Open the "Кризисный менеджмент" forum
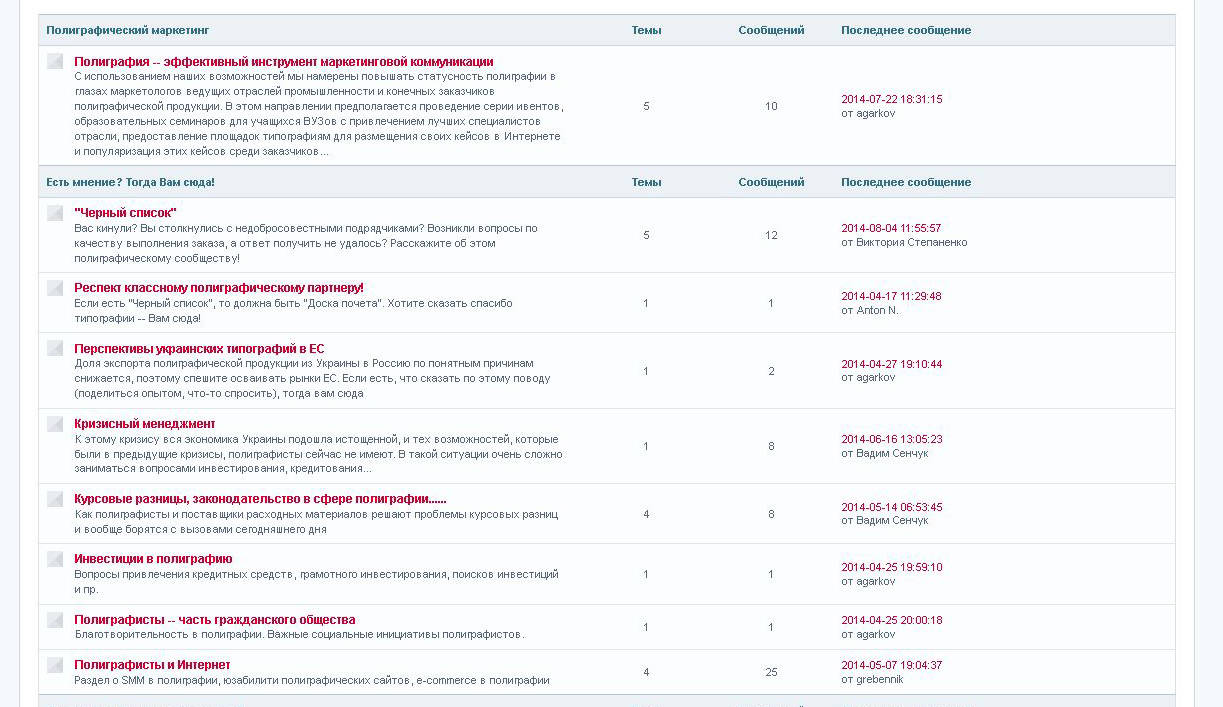This screenshot has width=1223, height=707. 145,424
